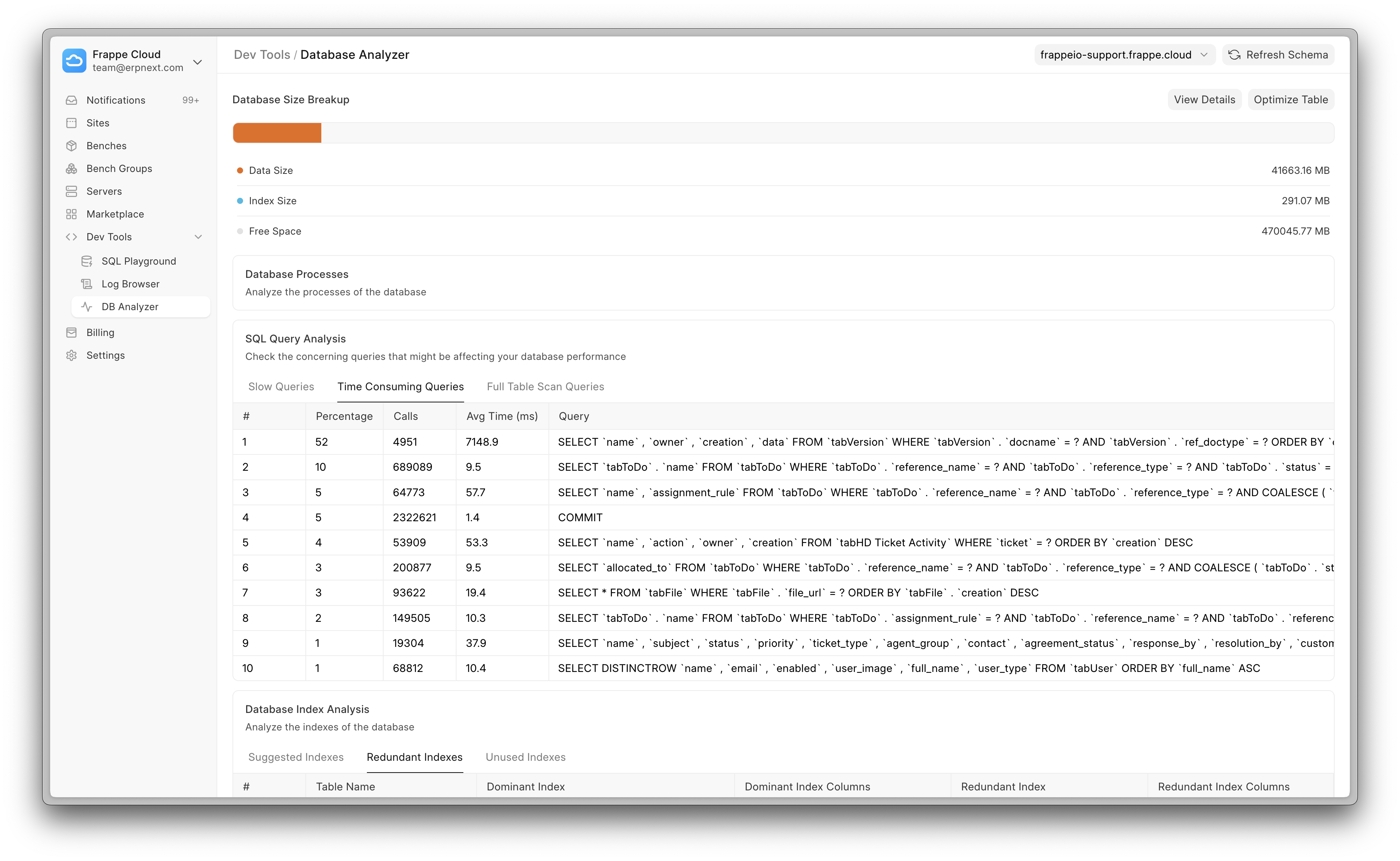
Task: Open the frappeio-support.frappe.cloud site dropdown
Action: (x=1124, y=55)
